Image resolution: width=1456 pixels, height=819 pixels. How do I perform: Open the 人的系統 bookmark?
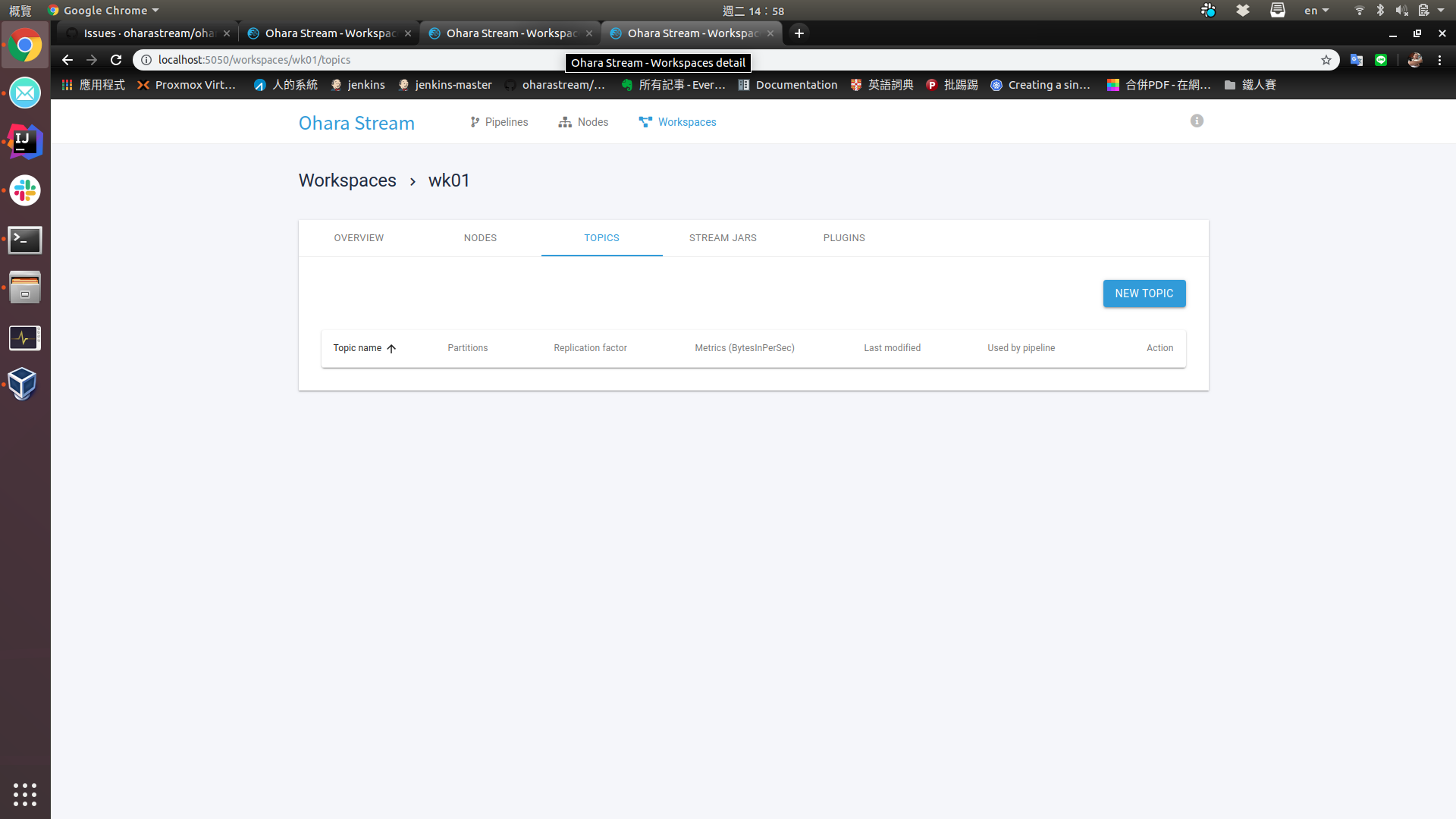coord(286,85)
